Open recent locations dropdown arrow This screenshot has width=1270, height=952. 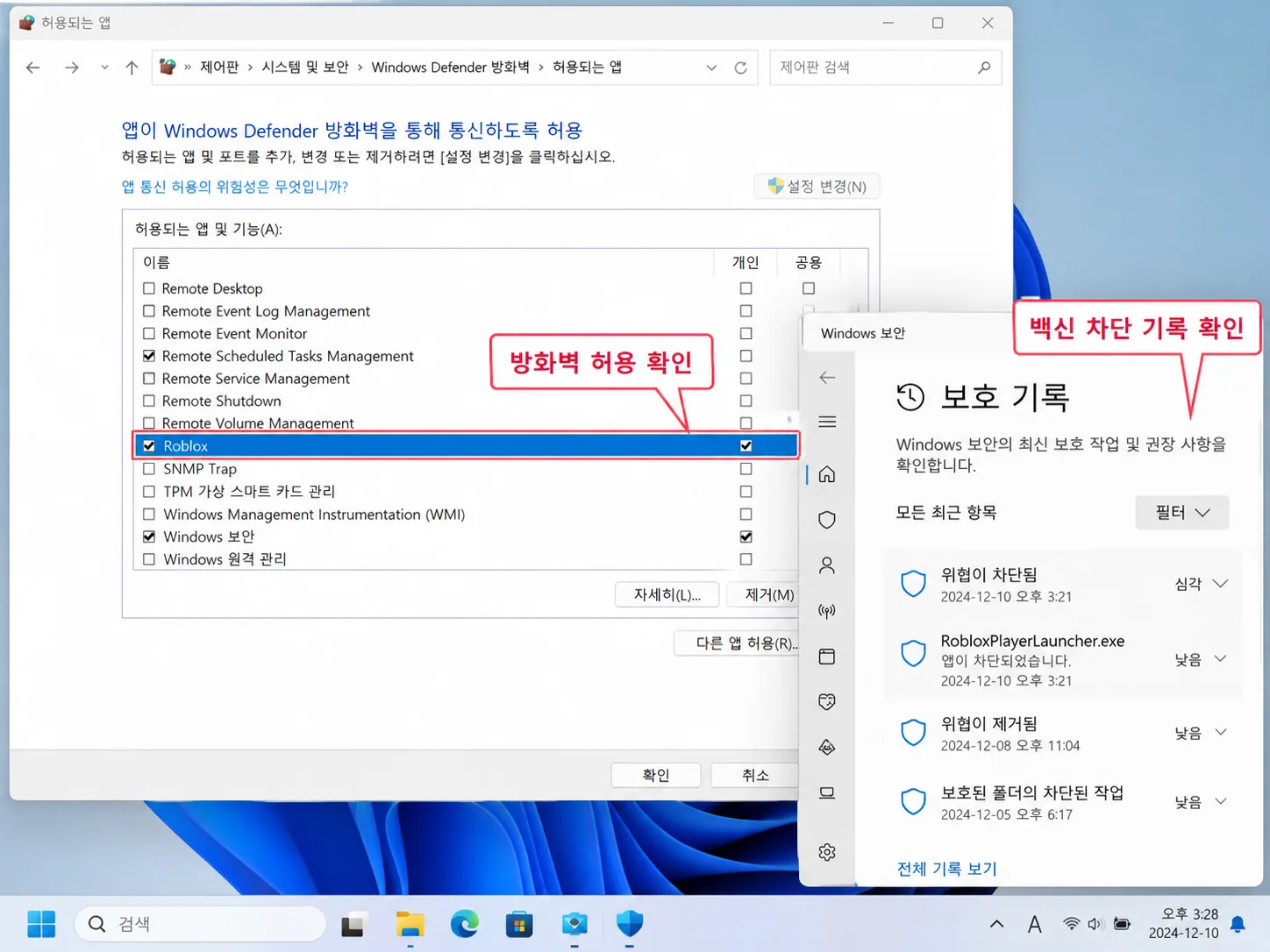pyautogui.click(x=104, y=67)
